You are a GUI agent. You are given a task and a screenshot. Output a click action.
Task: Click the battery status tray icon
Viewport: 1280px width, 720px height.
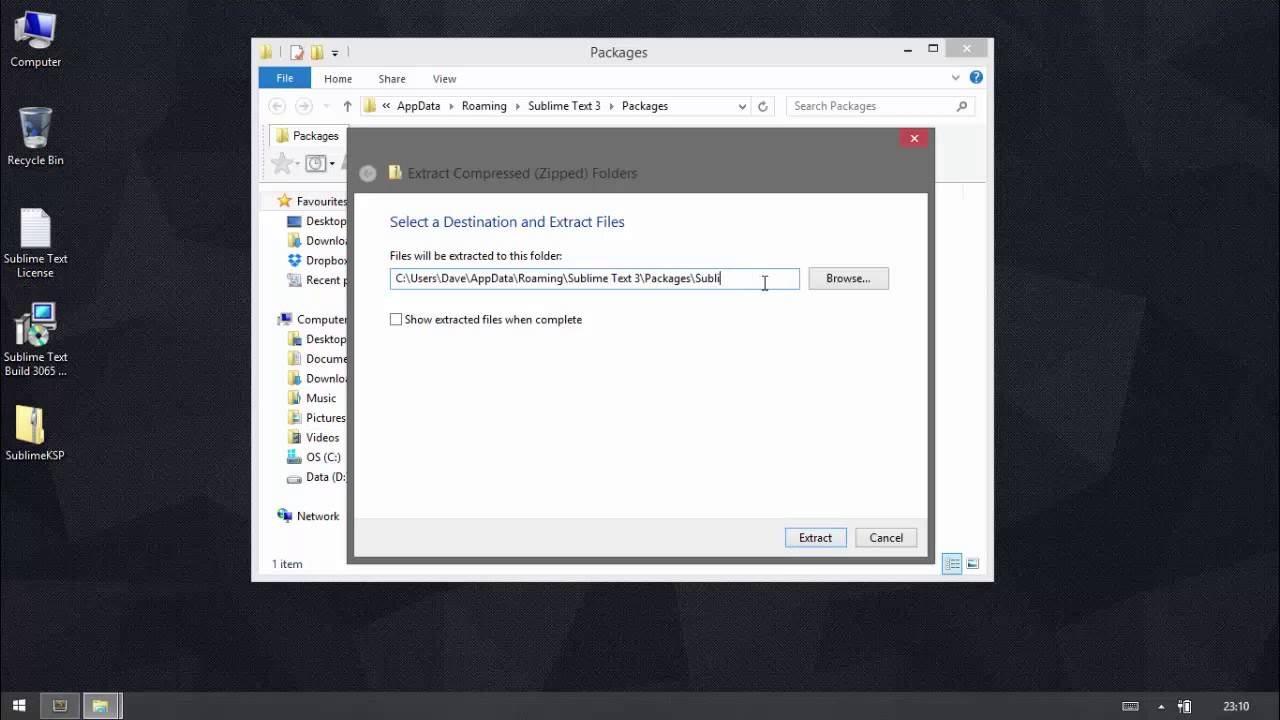1185,706
